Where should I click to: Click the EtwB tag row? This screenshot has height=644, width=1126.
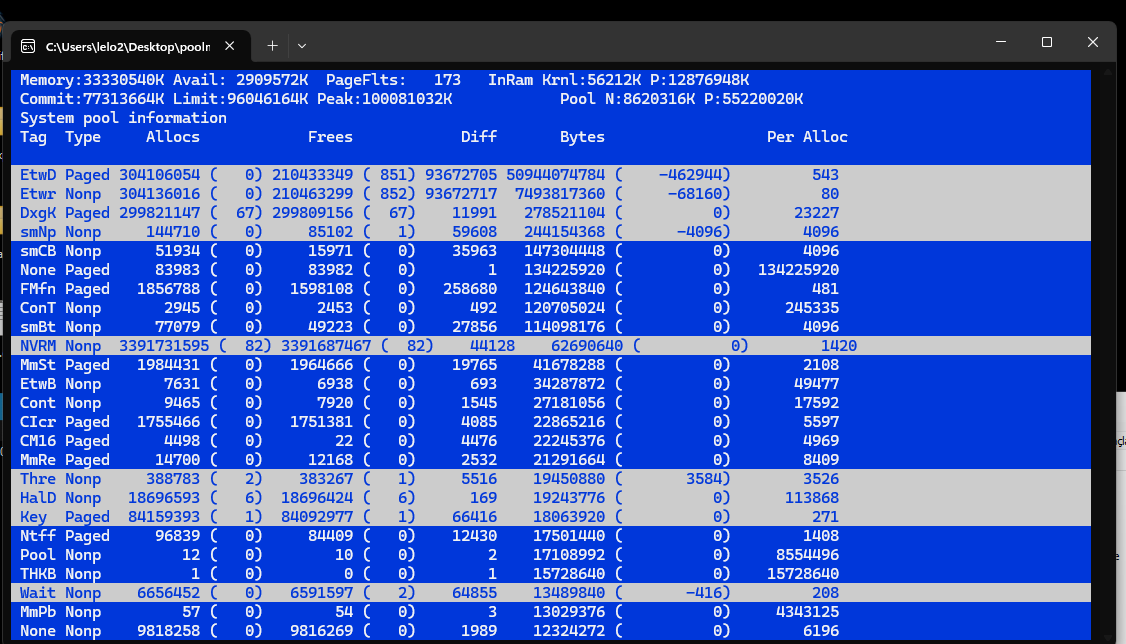(x=551, y=384)
